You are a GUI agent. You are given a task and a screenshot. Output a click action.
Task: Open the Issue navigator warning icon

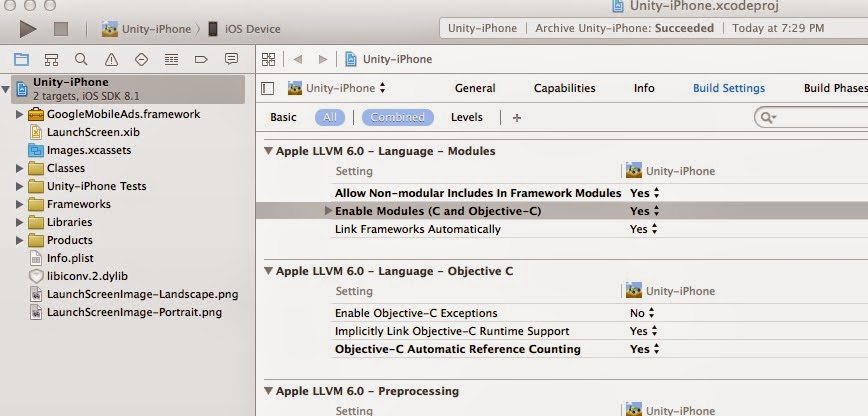(x=111, y=59)
